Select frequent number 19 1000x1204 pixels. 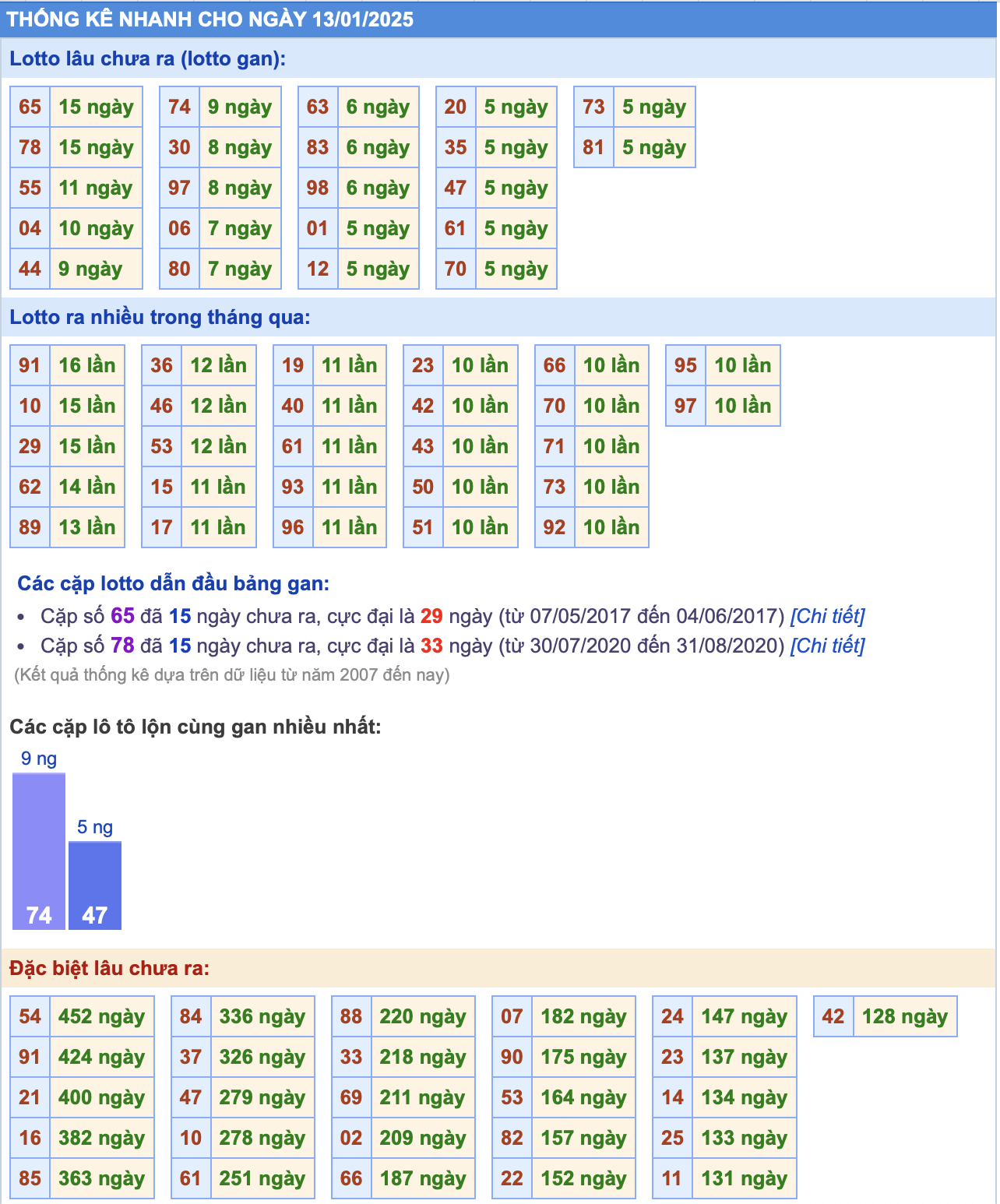coord(293,365)
